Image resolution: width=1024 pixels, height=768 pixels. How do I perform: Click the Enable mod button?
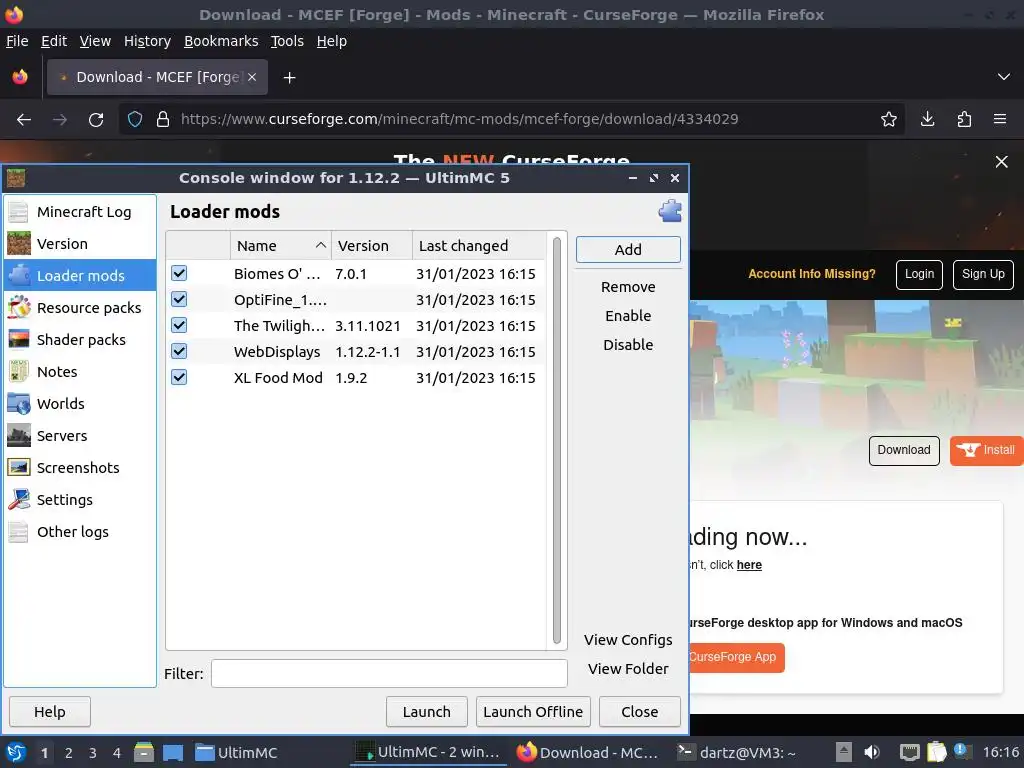pyautogui.click(x=628, y=315)
